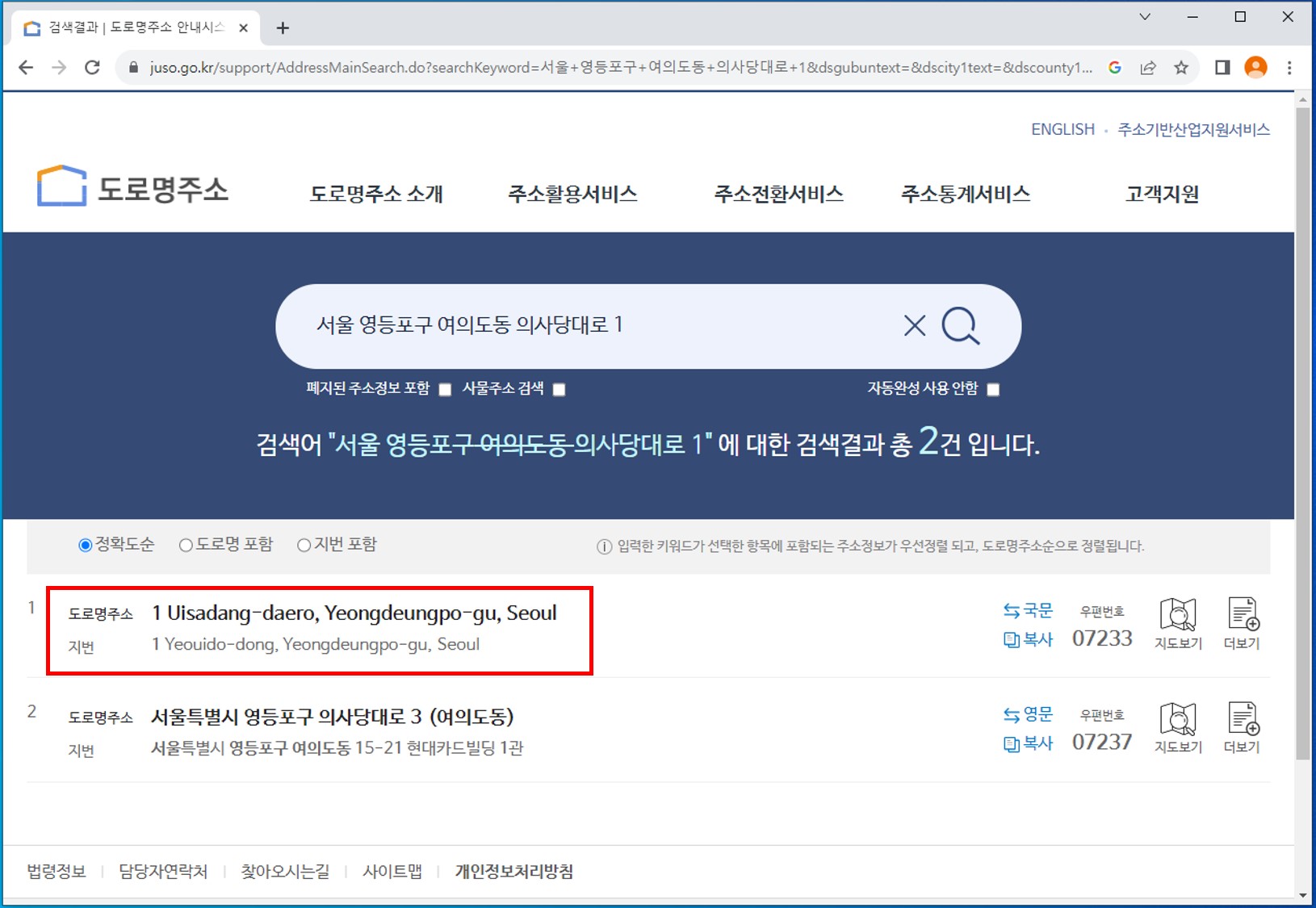1316x908 pixels.
Task: Check 자동완성 사용 안함 checkbox
Action: (993, 390)
